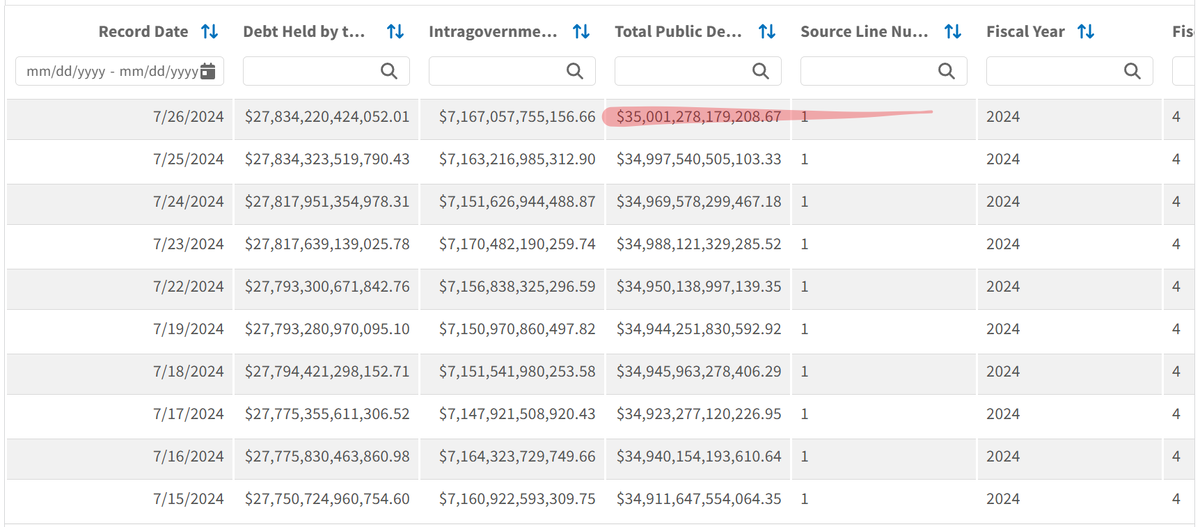Click the $7,167,057,755,156.66 intragovernmental value
The height and width of the screenshot is (527, 1200).
point(518,117)
